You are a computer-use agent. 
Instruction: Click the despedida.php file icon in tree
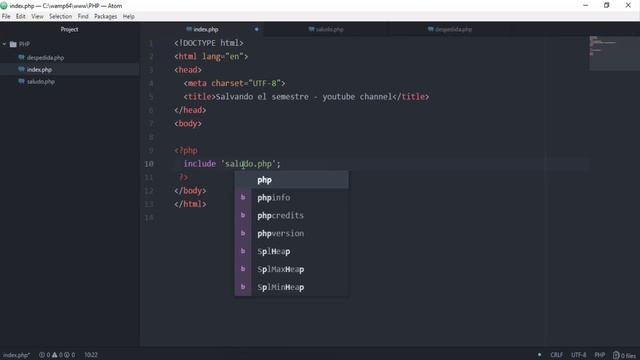[21, 58]
